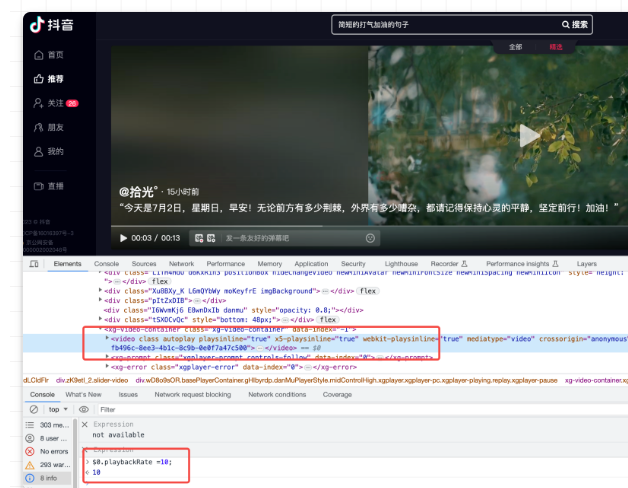
Task: Switch to the upper Console tab in DevTools
Action: [x=107, y=264]
